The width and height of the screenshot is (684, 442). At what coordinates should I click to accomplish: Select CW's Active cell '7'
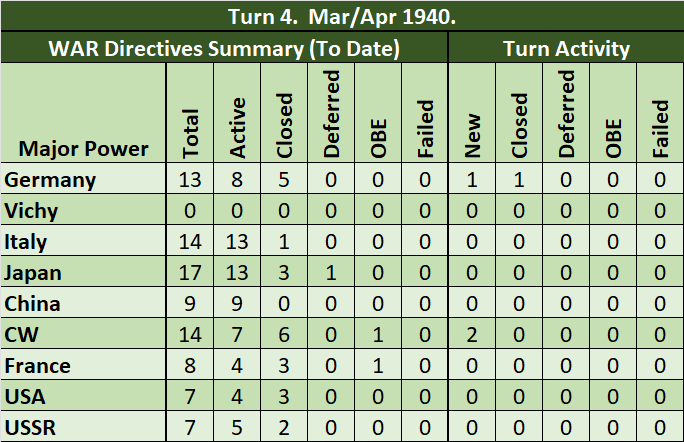point(237,335)
